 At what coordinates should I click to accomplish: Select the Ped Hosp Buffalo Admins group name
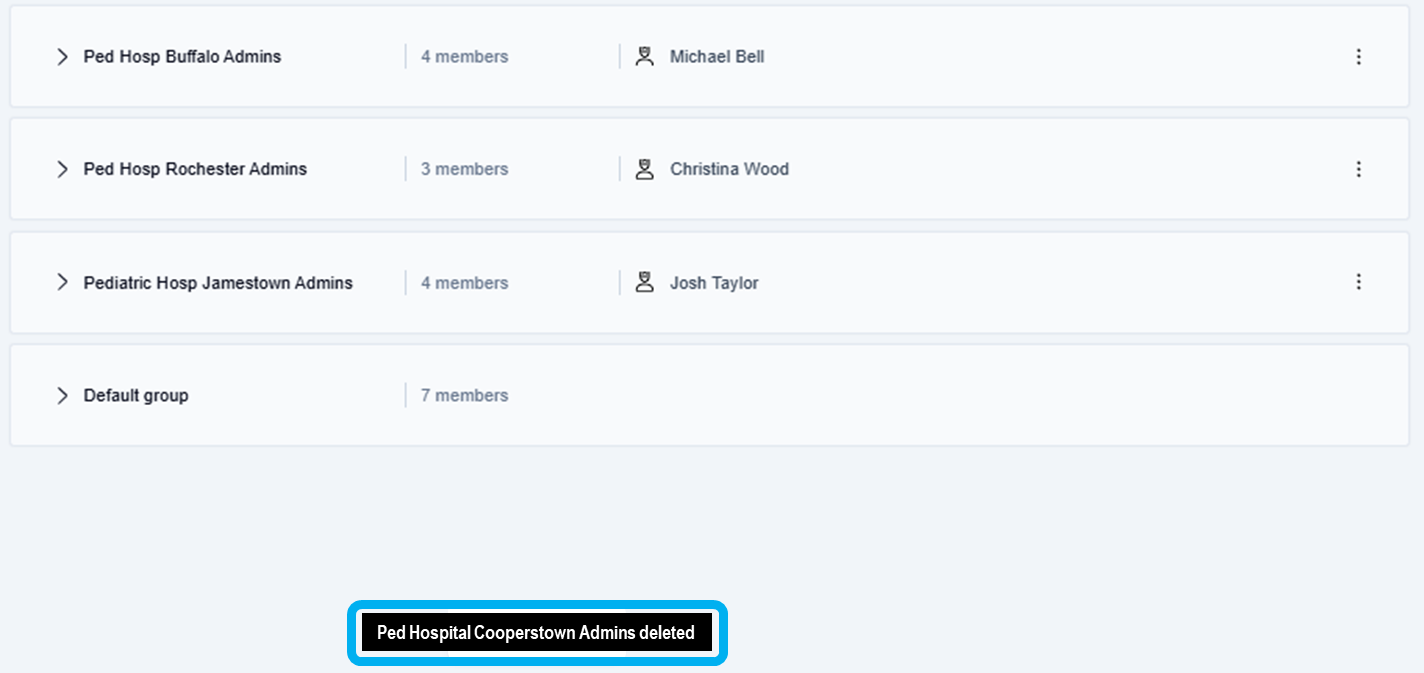182,57
